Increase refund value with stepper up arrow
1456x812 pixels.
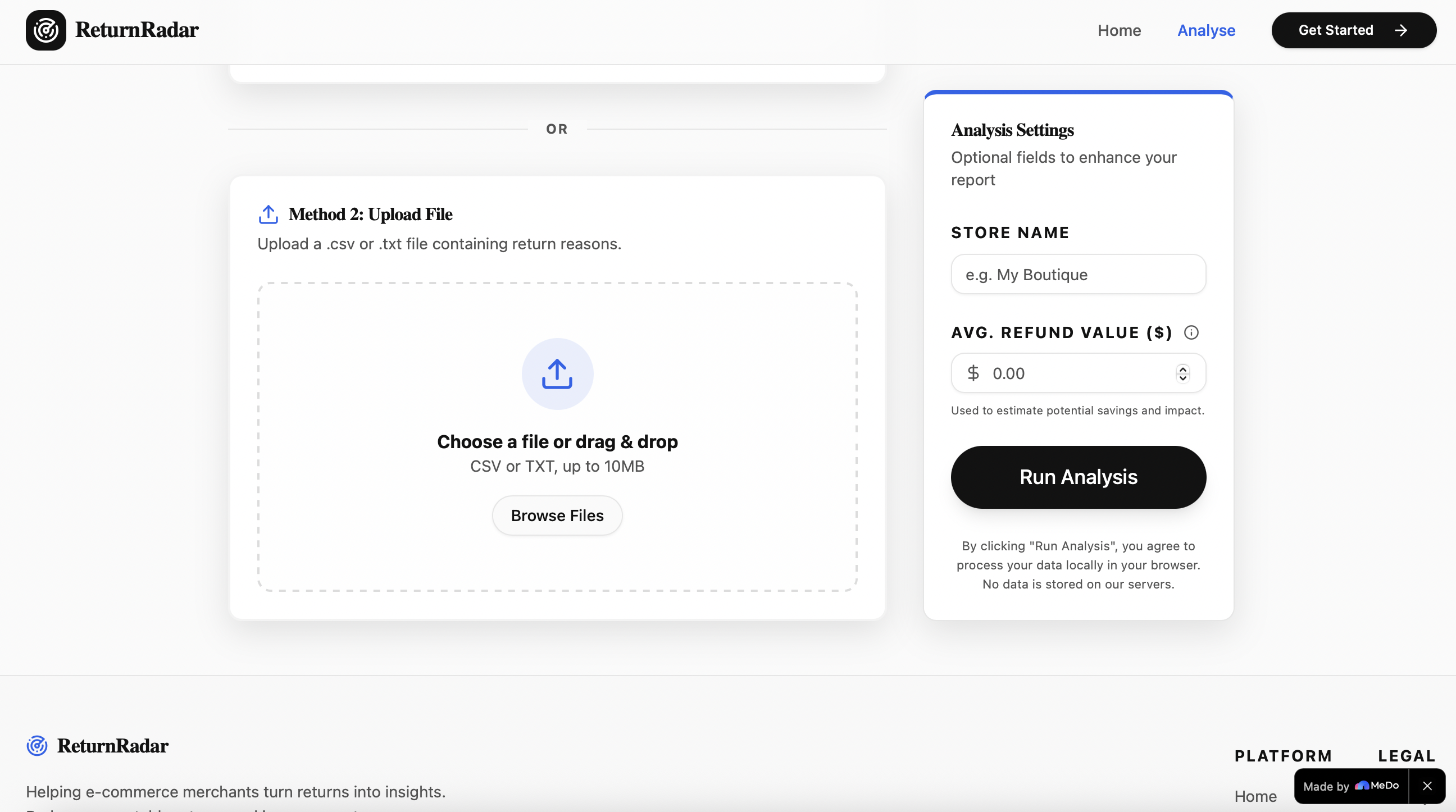click(1182, 368)
